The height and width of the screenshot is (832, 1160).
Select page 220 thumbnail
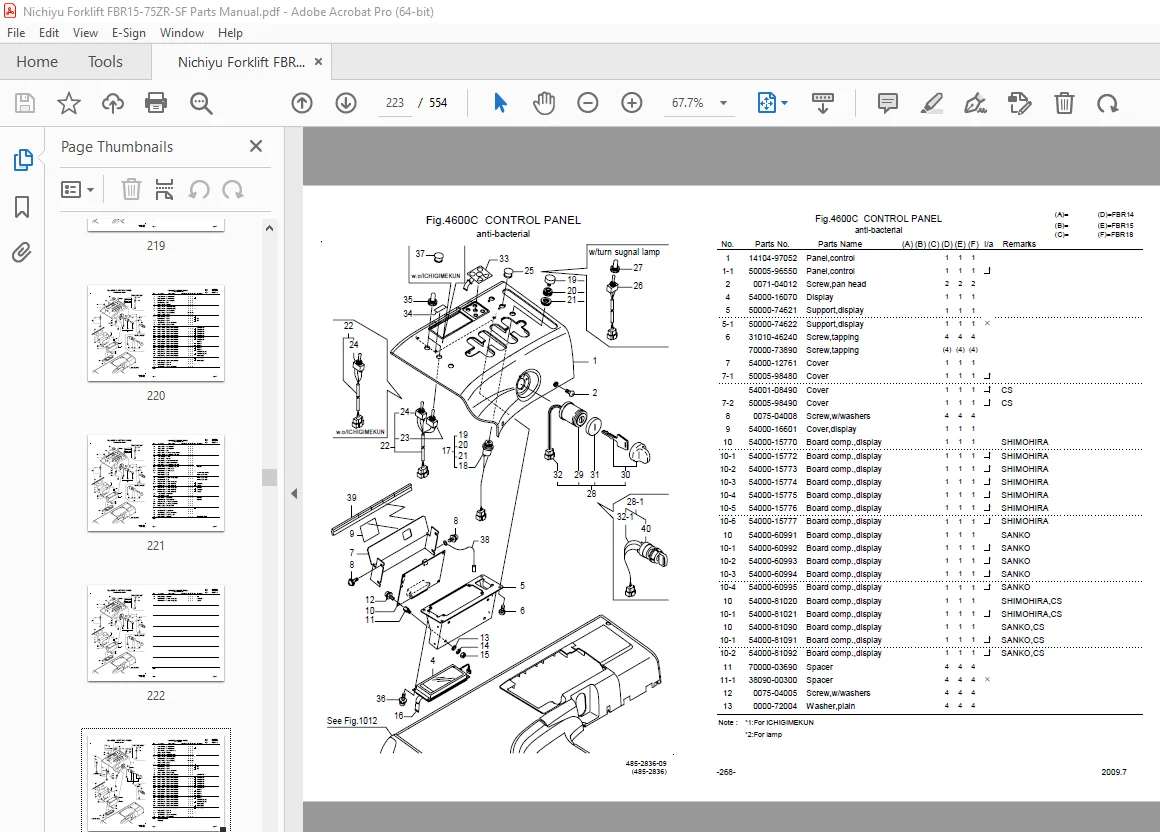(x=155, y=333)
